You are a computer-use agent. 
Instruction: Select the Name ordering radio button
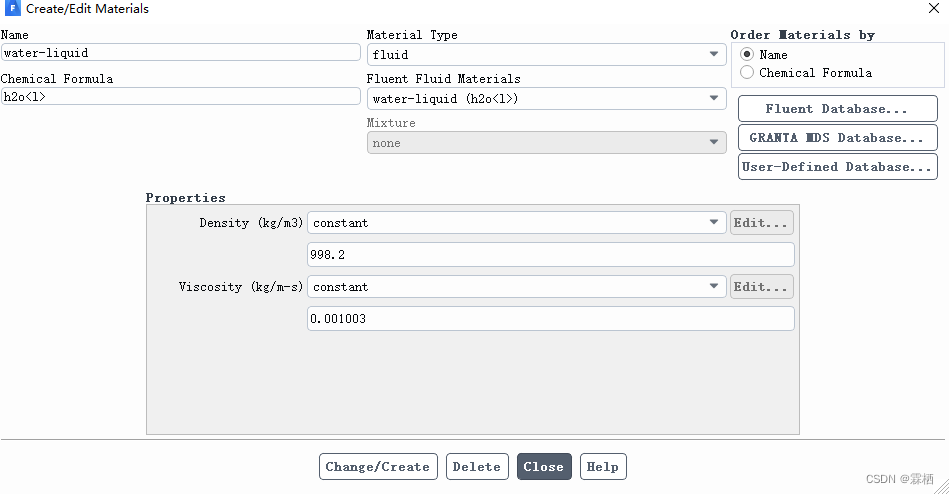(x=747, y=55)
